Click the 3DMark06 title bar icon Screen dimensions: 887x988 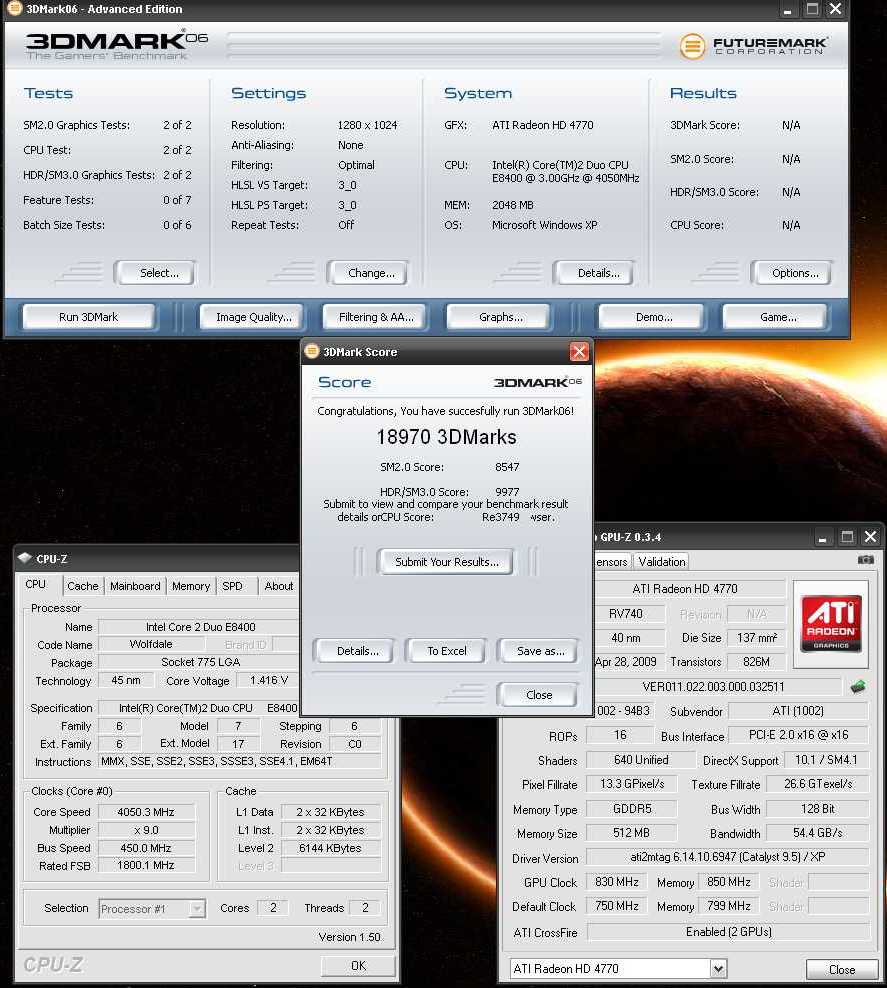[x=14, y=9]
